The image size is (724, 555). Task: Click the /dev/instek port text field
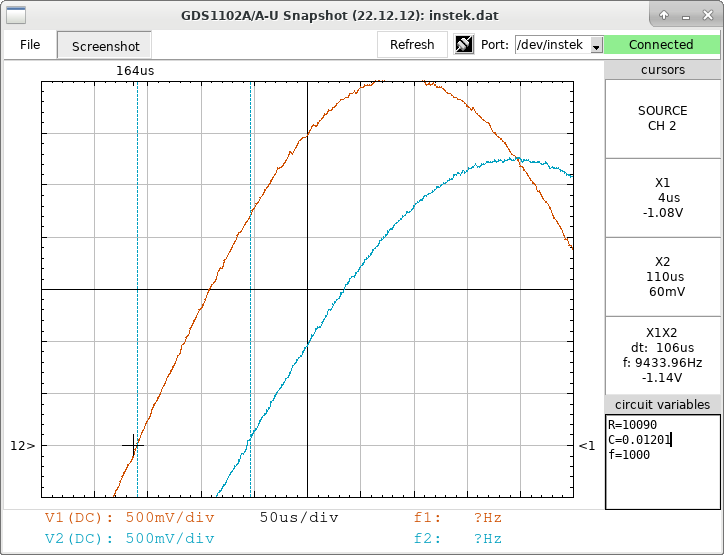(551, 45)
